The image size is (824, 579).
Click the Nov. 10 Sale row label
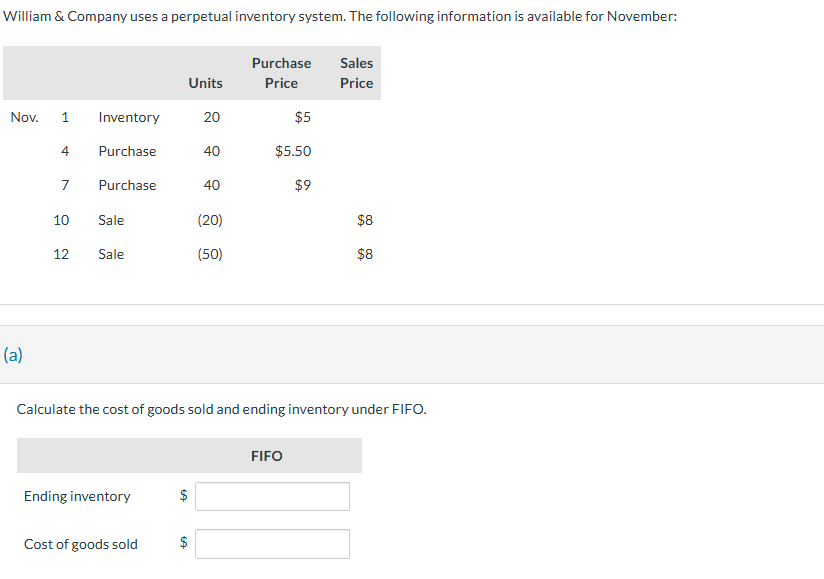[111, 220]
